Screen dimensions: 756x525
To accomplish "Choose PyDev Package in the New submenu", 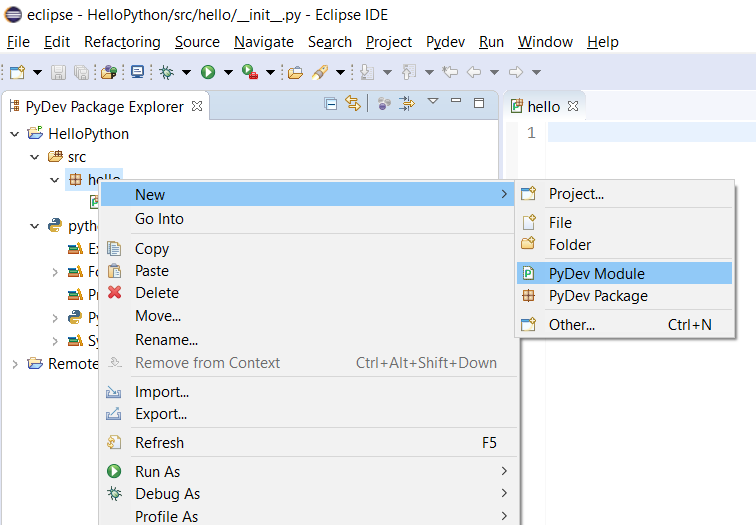I will [625, 296].
